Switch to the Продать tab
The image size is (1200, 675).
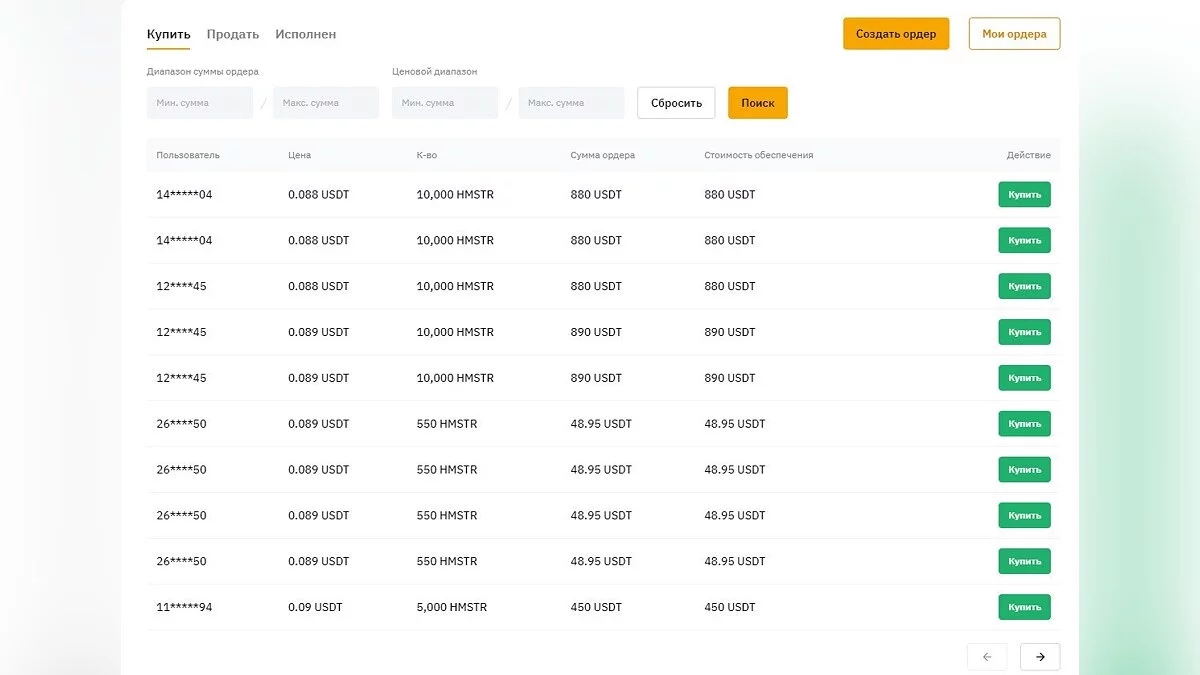point(232,34)
